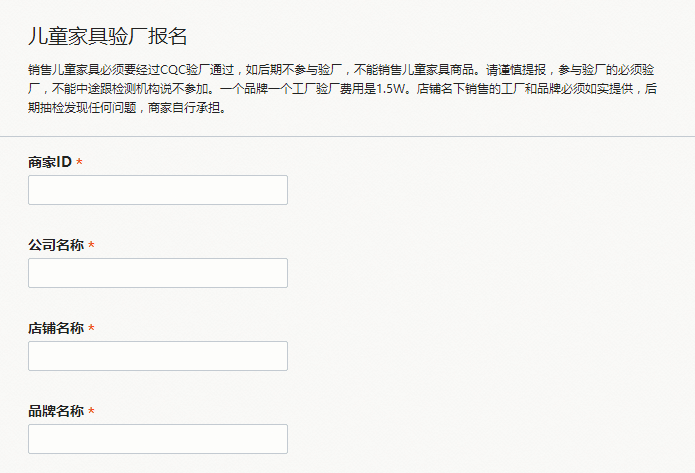Image resolution: width=695 pixels, height=473 pixels.
Task: Click the 商家ID input field
Action: point(158,190)
